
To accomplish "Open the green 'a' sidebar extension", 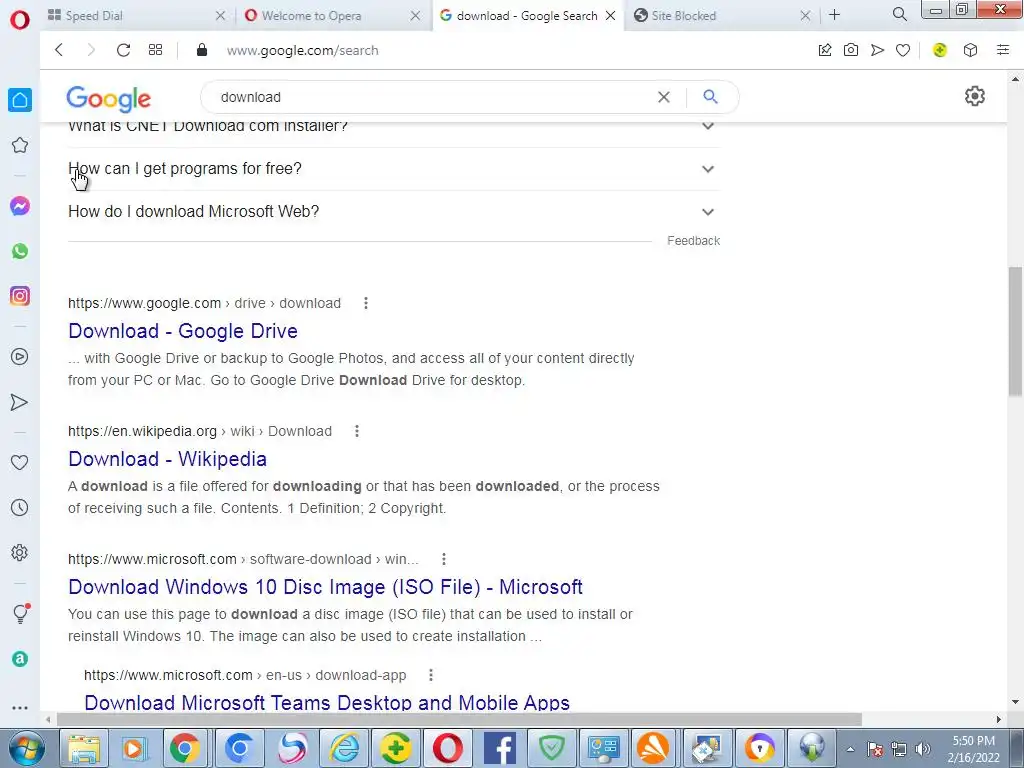I will coord(20,659).
